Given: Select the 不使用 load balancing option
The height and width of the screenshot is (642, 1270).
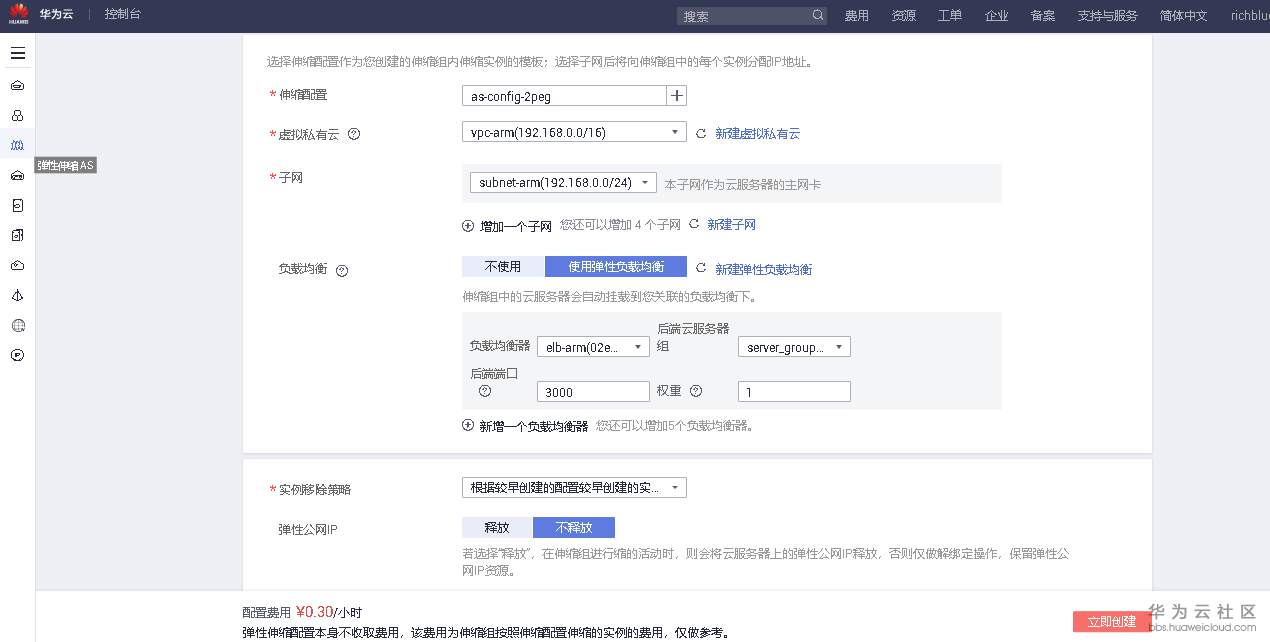Looking at the screenshot, I should click(x=503, y=267).
